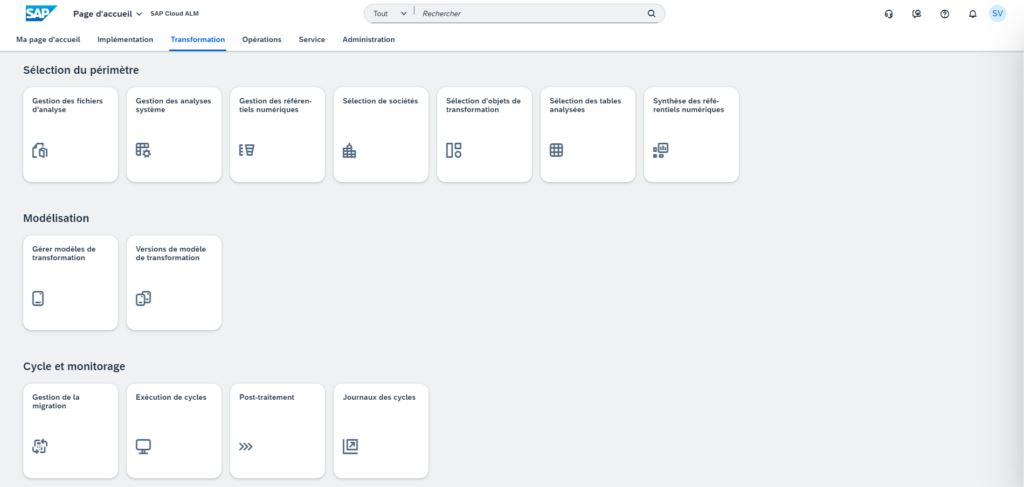Viewport: 1024px width, 487px height.
Task: Click the Synthèse des référentiels numériques icon
Action: pyautogui.click(x=660, y=151)
